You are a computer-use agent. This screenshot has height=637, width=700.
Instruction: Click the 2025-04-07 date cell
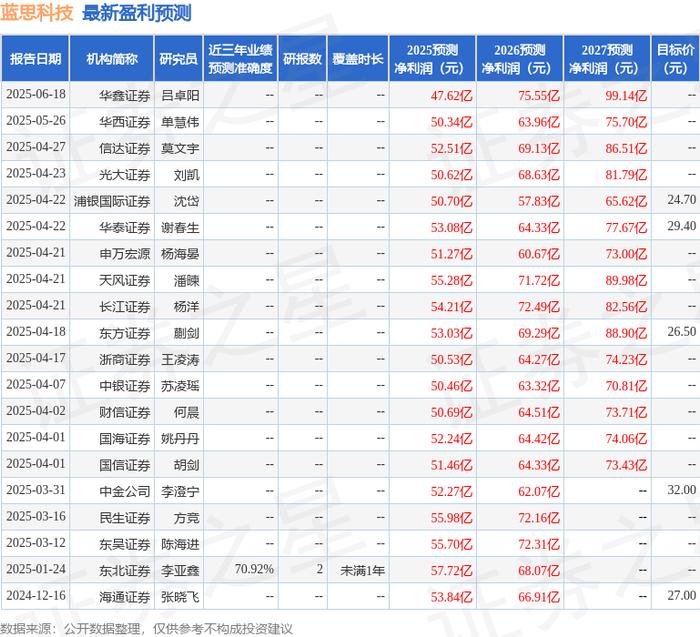click(x=36, y=384)
